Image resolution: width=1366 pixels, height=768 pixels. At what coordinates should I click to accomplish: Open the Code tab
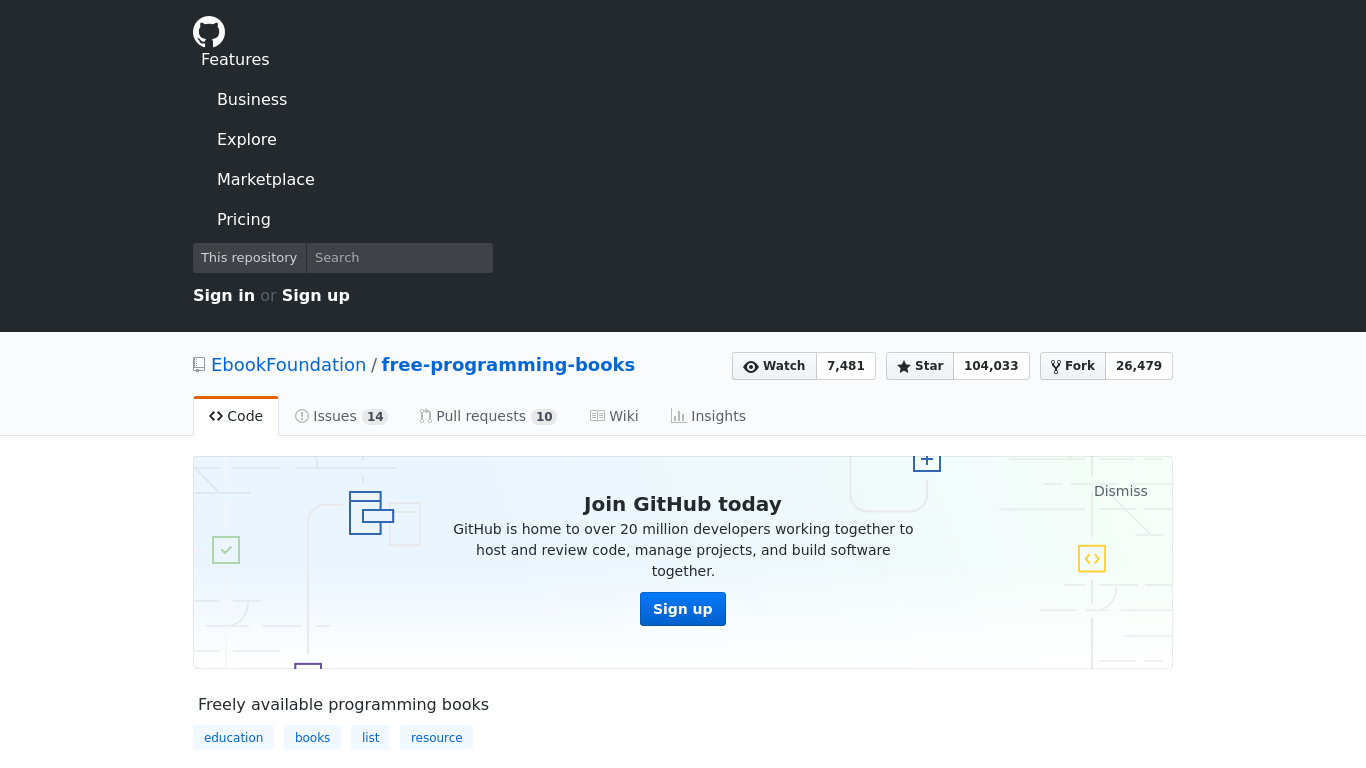coord(236,416)
